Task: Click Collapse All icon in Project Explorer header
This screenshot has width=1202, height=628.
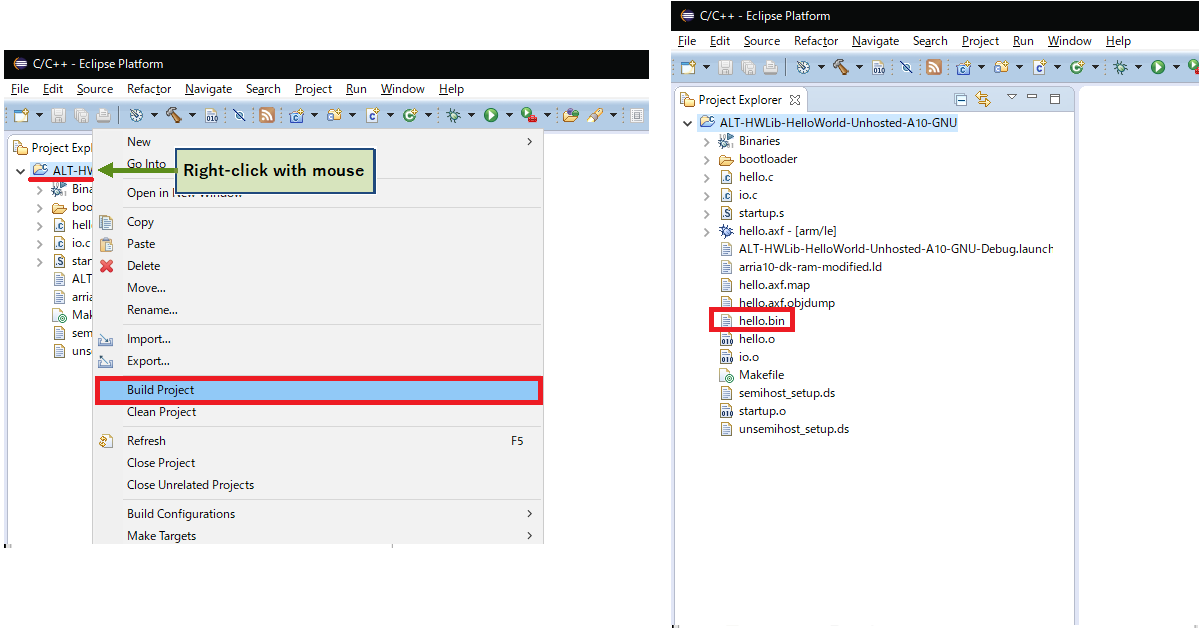Action: pyautogui.click(x=961, y=99)
